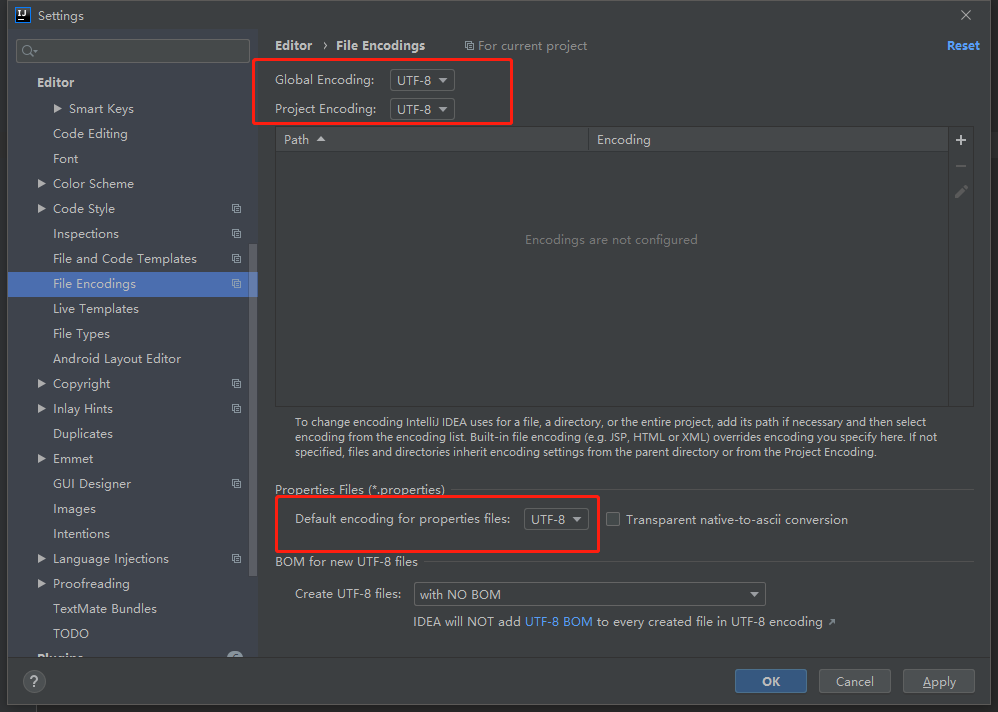The height and width of the screenshot is (712, 998).
Task: Open Live Templates settings
Action: click(95, 309)
